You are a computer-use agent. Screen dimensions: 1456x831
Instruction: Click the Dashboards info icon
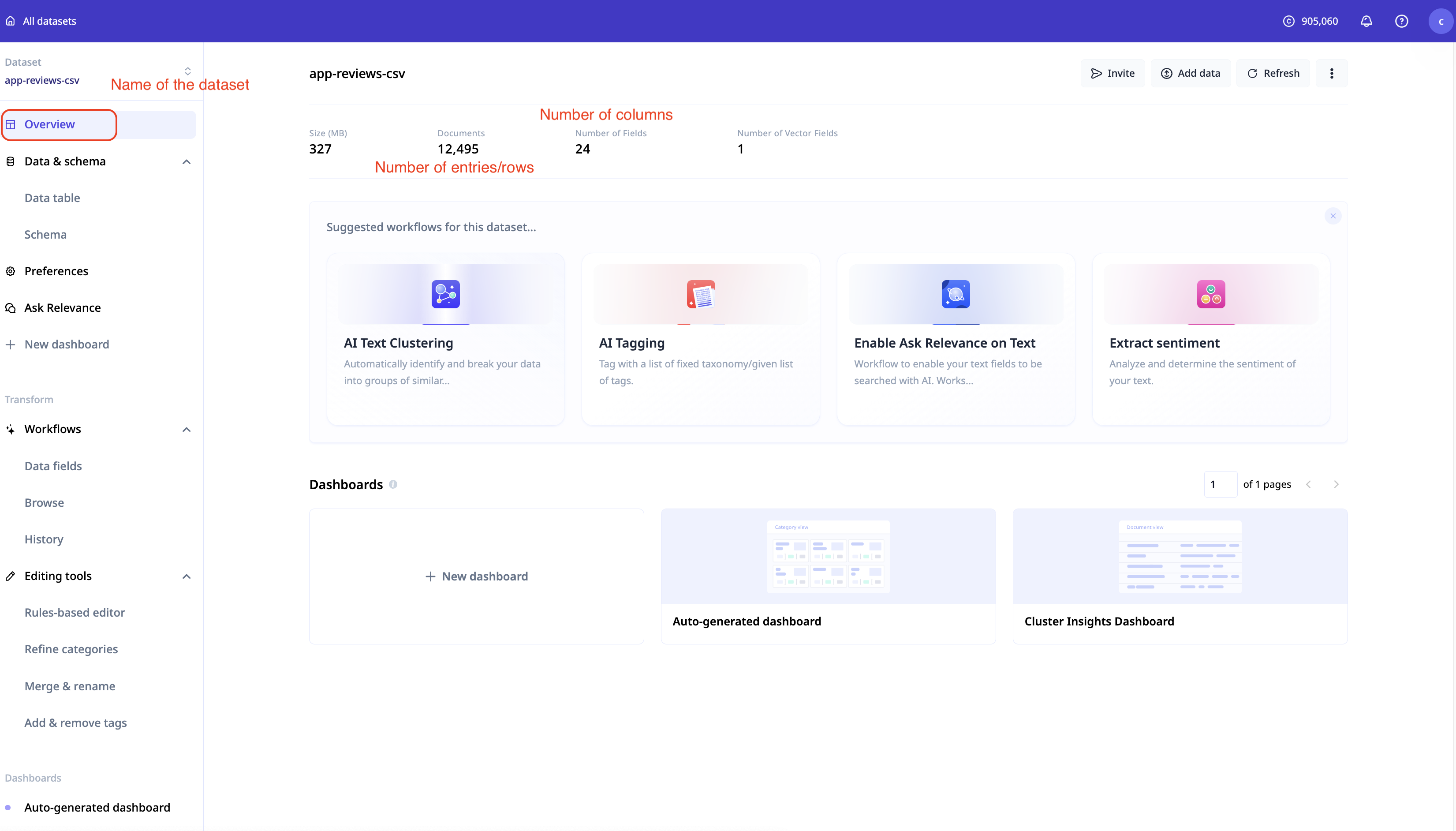[393, 485]
